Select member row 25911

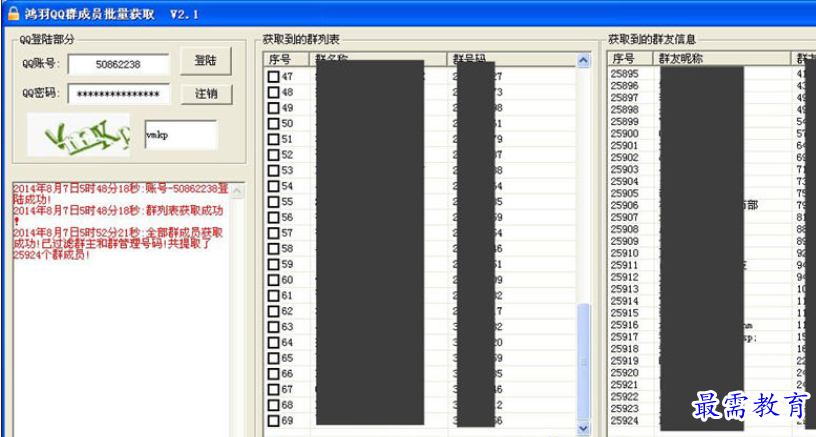(712, 265)
